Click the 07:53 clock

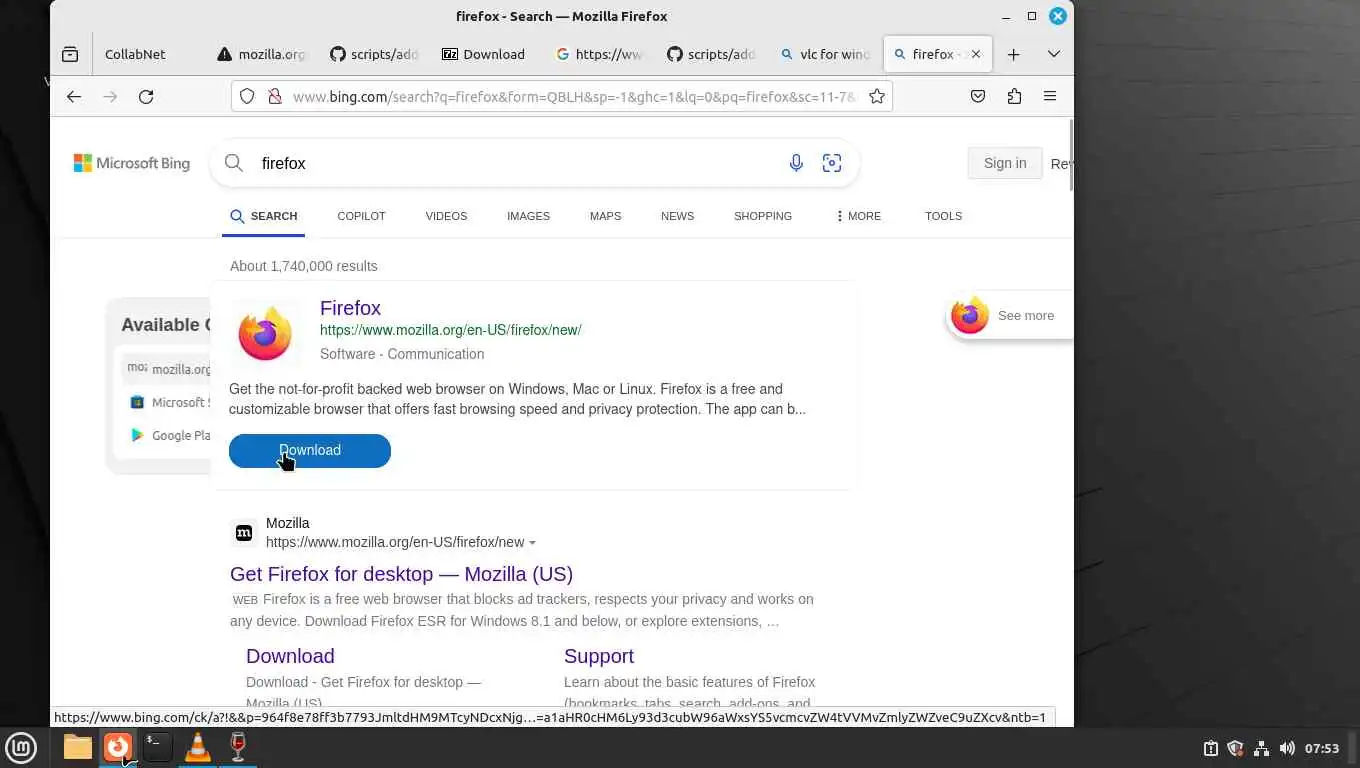(1322, 748)
